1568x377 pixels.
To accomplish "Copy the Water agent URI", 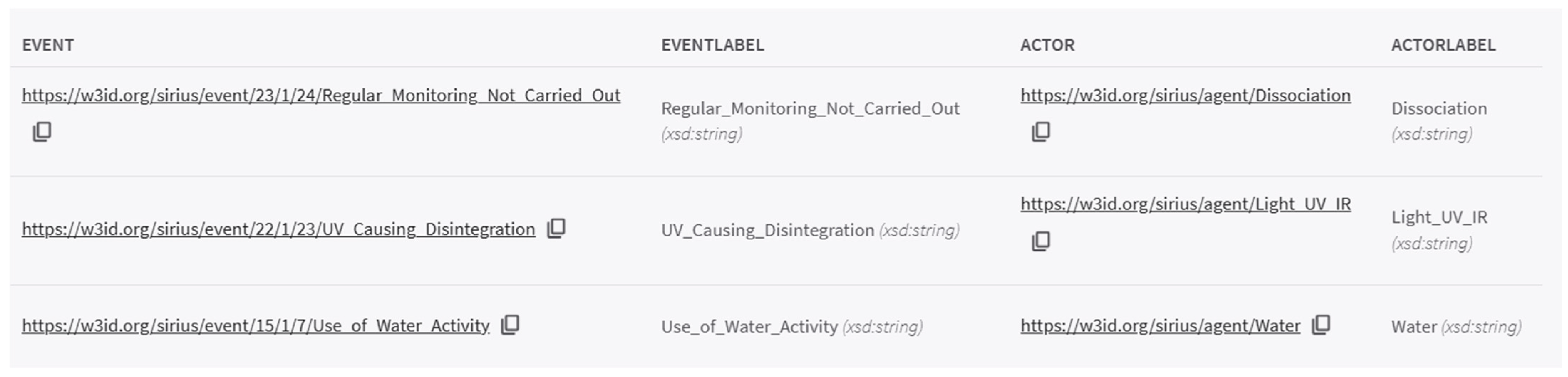I will coord(1321,325).
